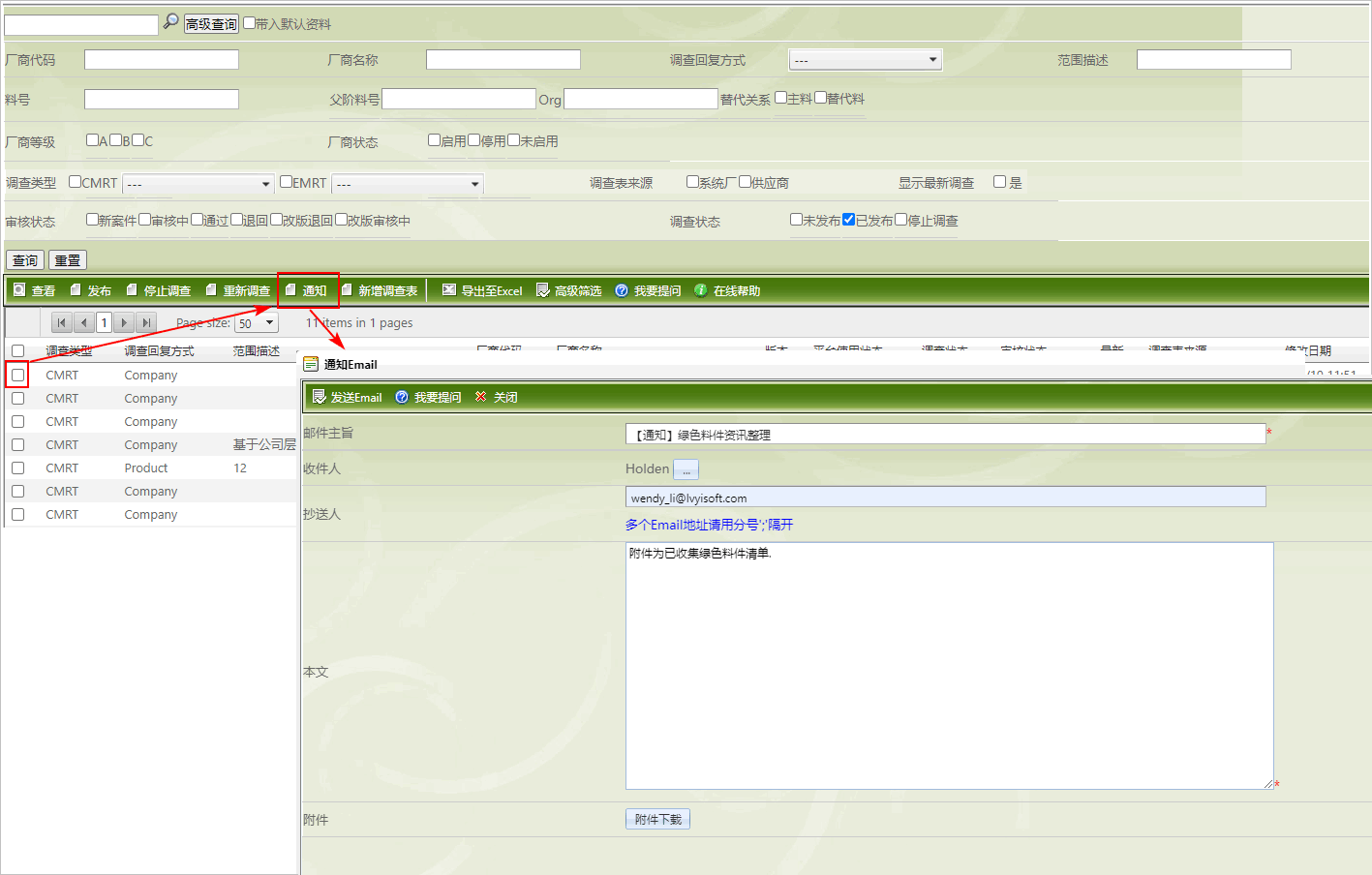1372x875 pixels.
Task: Check 显示最新调查 是 checkbox
Action: pos(999,181)
